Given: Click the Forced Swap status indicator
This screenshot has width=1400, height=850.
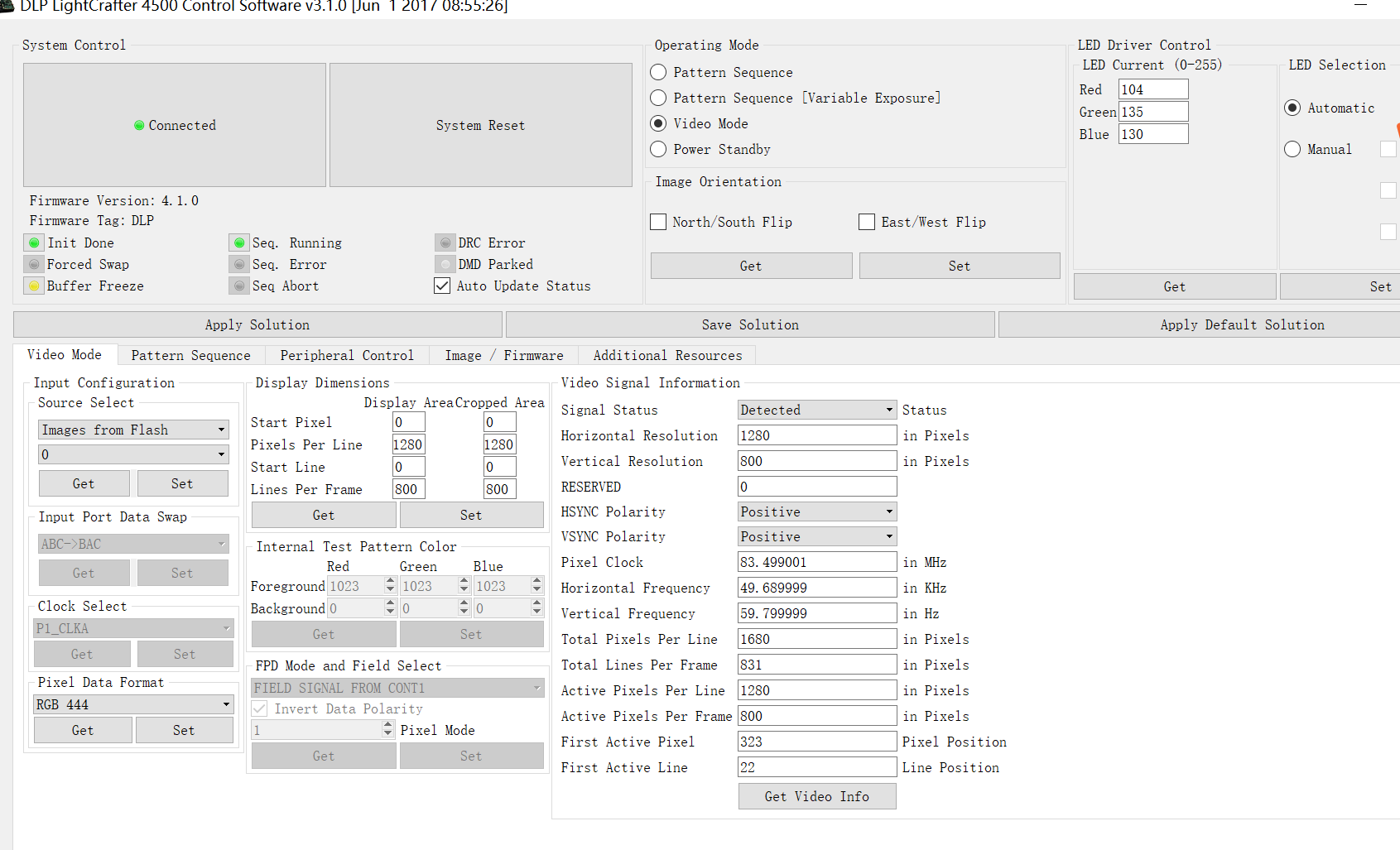Looking at the screenshot, I should 34,265.
